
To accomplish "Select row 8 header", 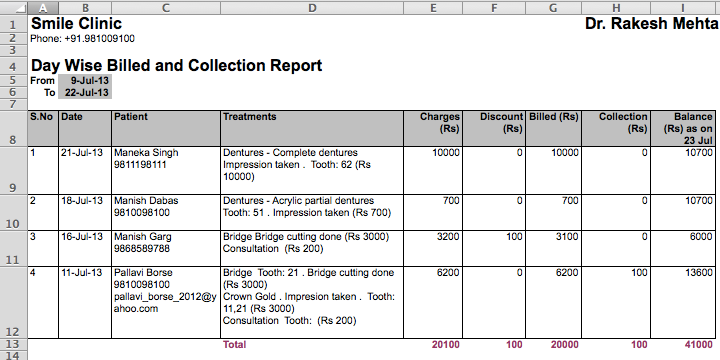I will 14,129.
